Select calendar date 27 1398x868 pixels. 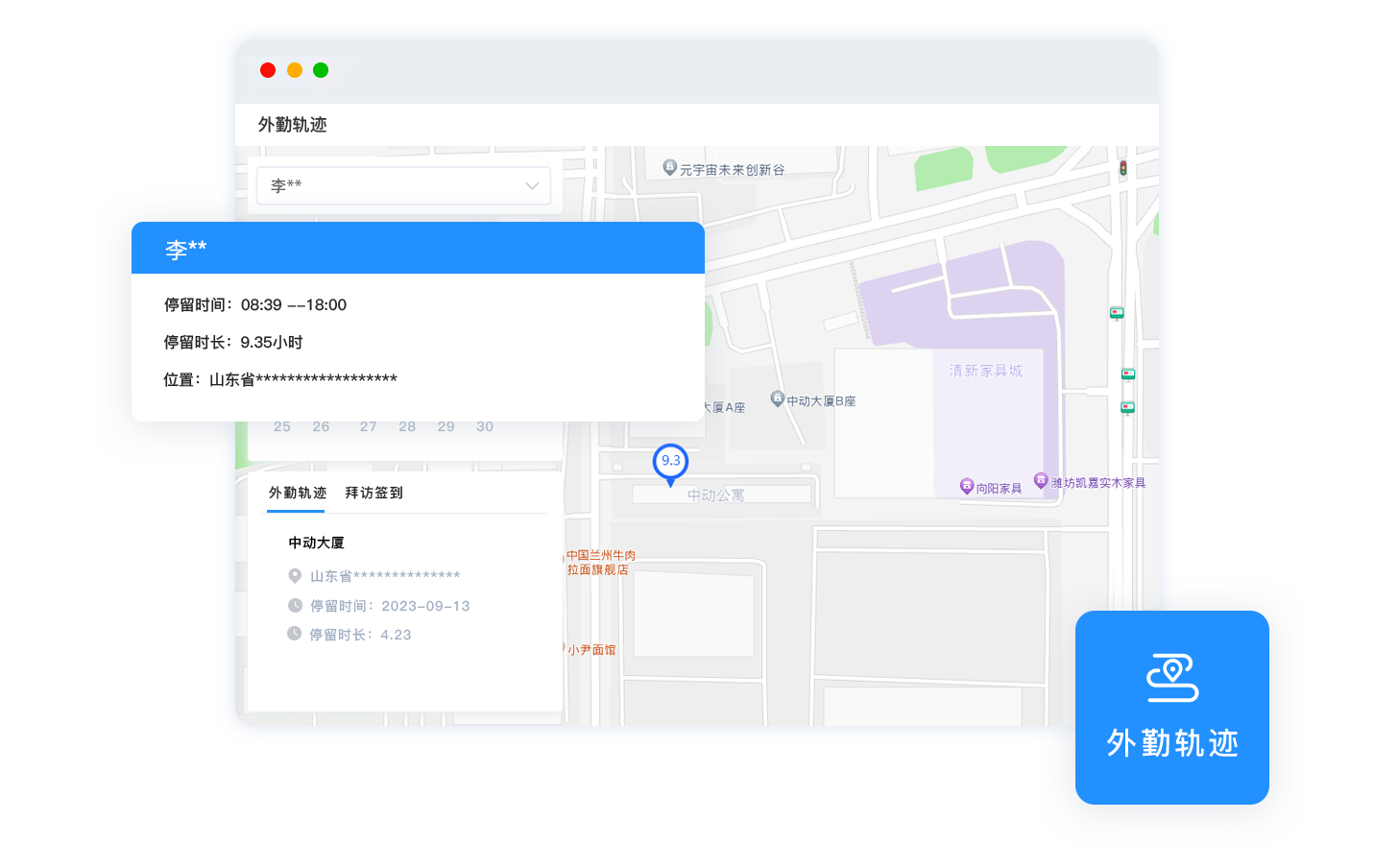(368, 426)
